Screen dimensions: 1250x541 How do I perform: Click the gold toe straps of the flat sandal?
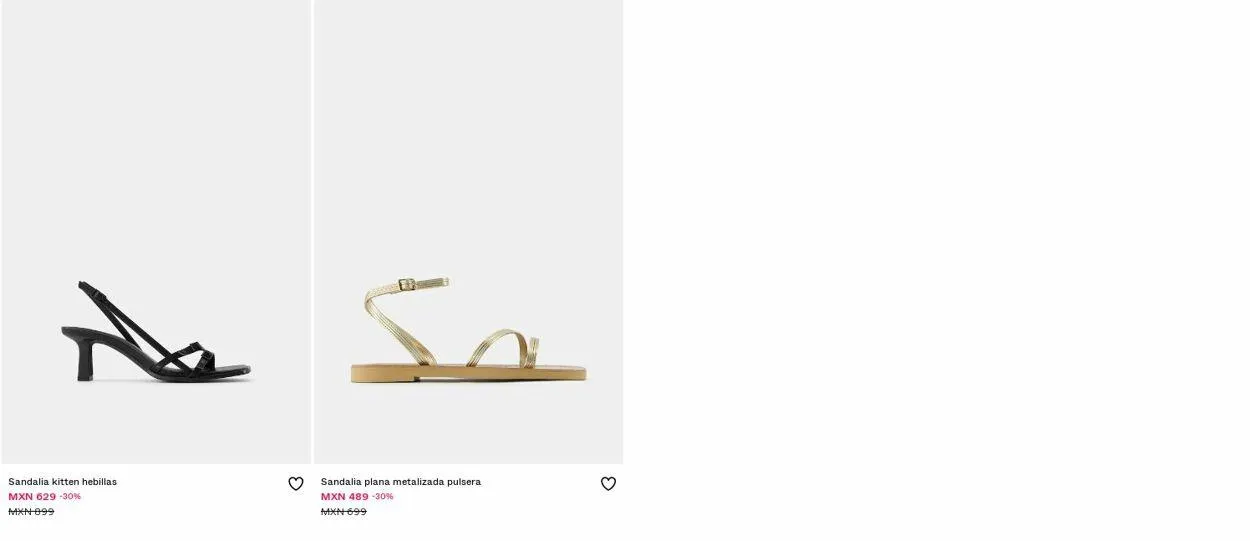tap(505, 348)
